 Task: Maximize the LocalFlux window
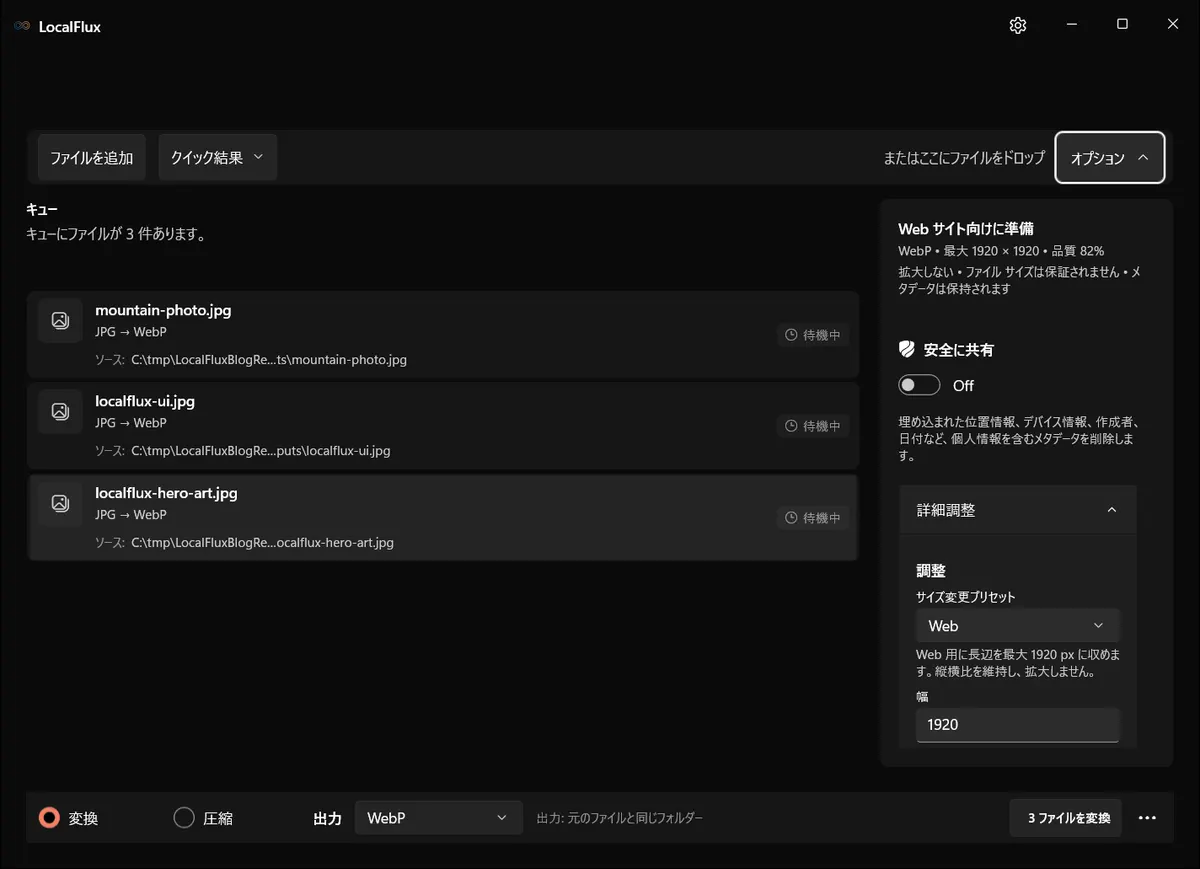click(x=1122, y=25)
